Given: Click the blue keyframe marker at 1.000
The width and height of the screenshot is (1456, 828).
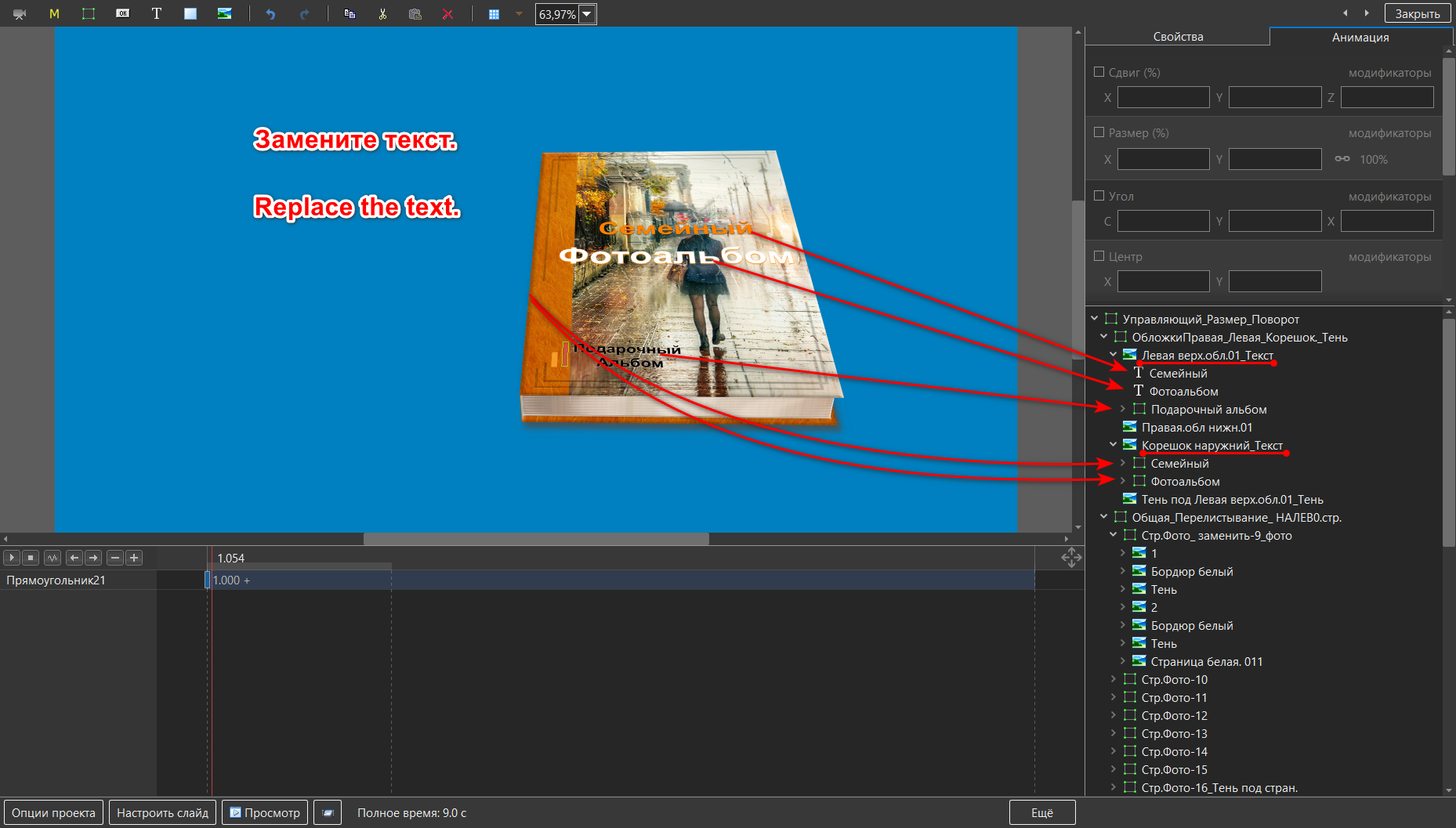Looking at the screenshot, I should tap(208, 580).
